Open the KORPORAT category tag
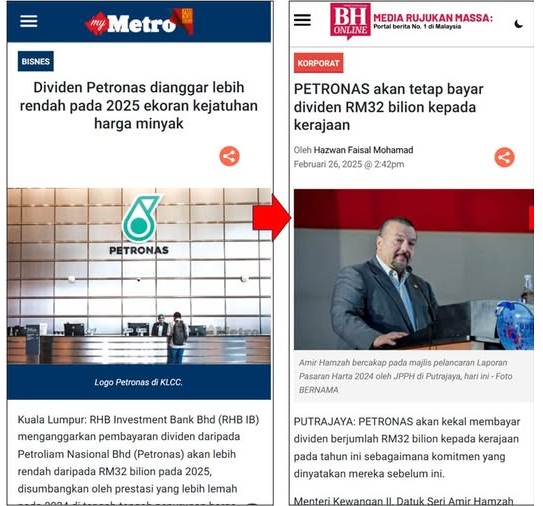Image resolution: width=543 pixels, height=506 pixels. pos(319,63)
